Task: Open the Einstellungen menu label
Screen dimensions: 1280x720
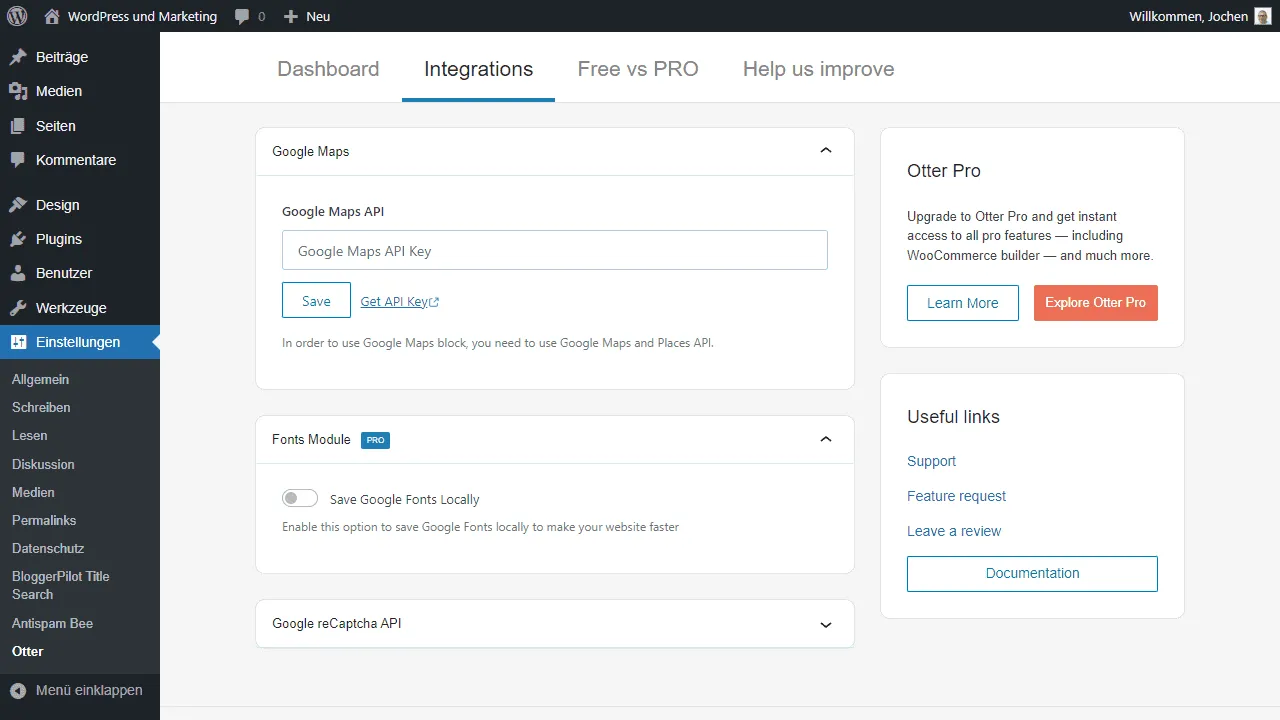Action: pos(78,342)
